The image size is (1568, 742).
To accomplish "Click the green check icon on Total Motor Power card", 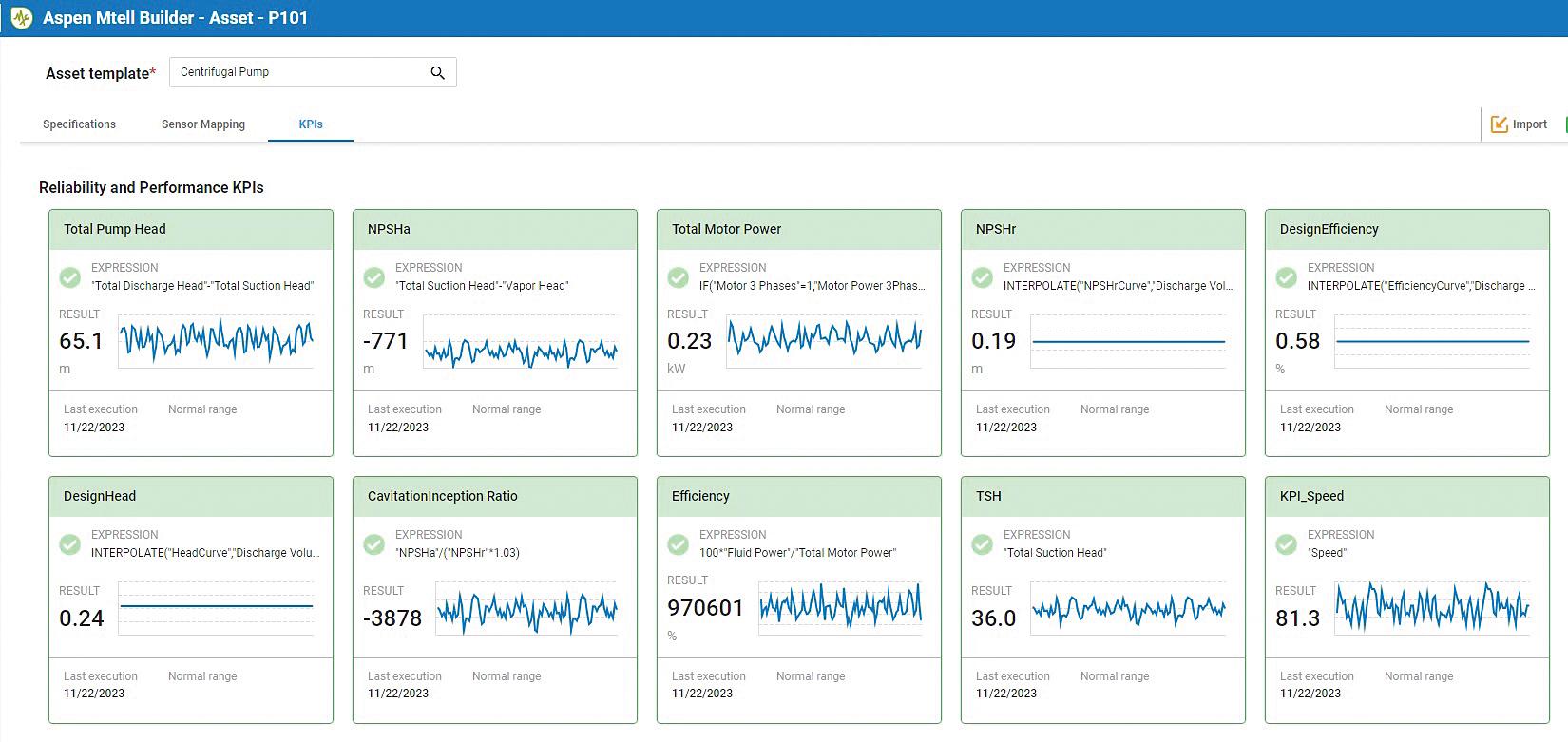I will (x=679, y=277).
